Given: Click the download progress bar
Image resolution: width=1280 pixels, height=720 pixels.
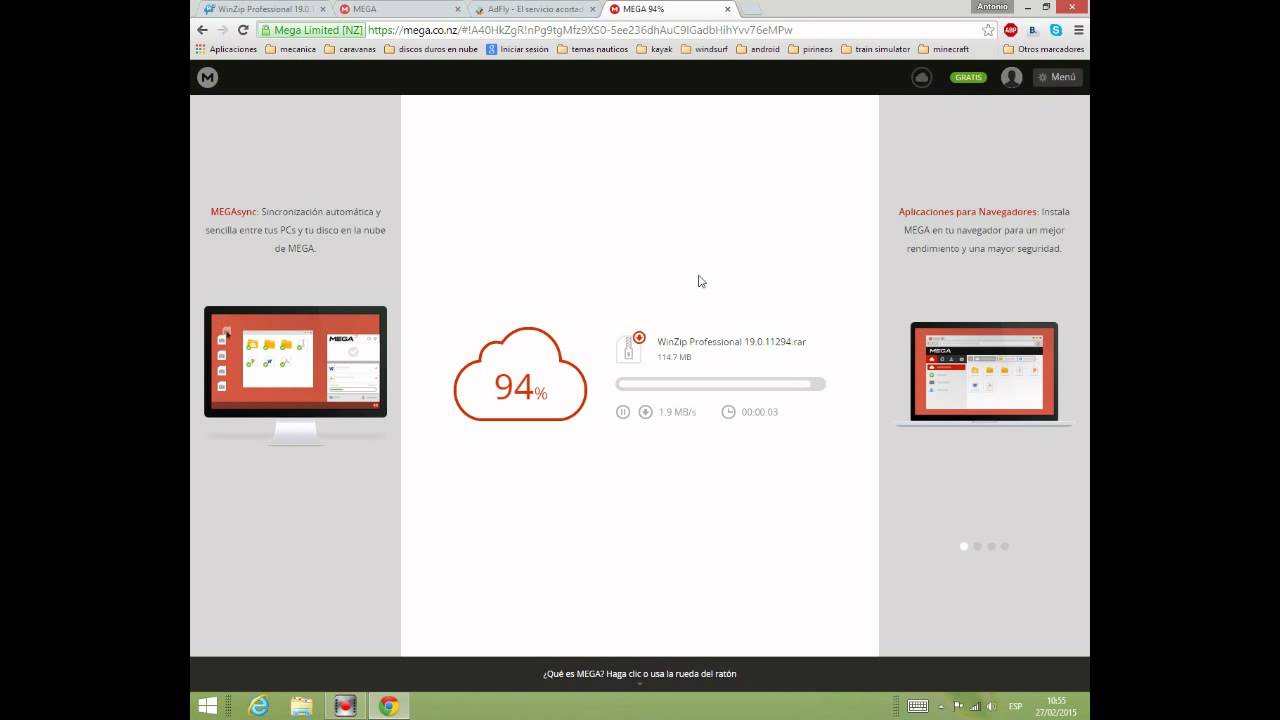Looking at the screenshot, I should 721,384.
